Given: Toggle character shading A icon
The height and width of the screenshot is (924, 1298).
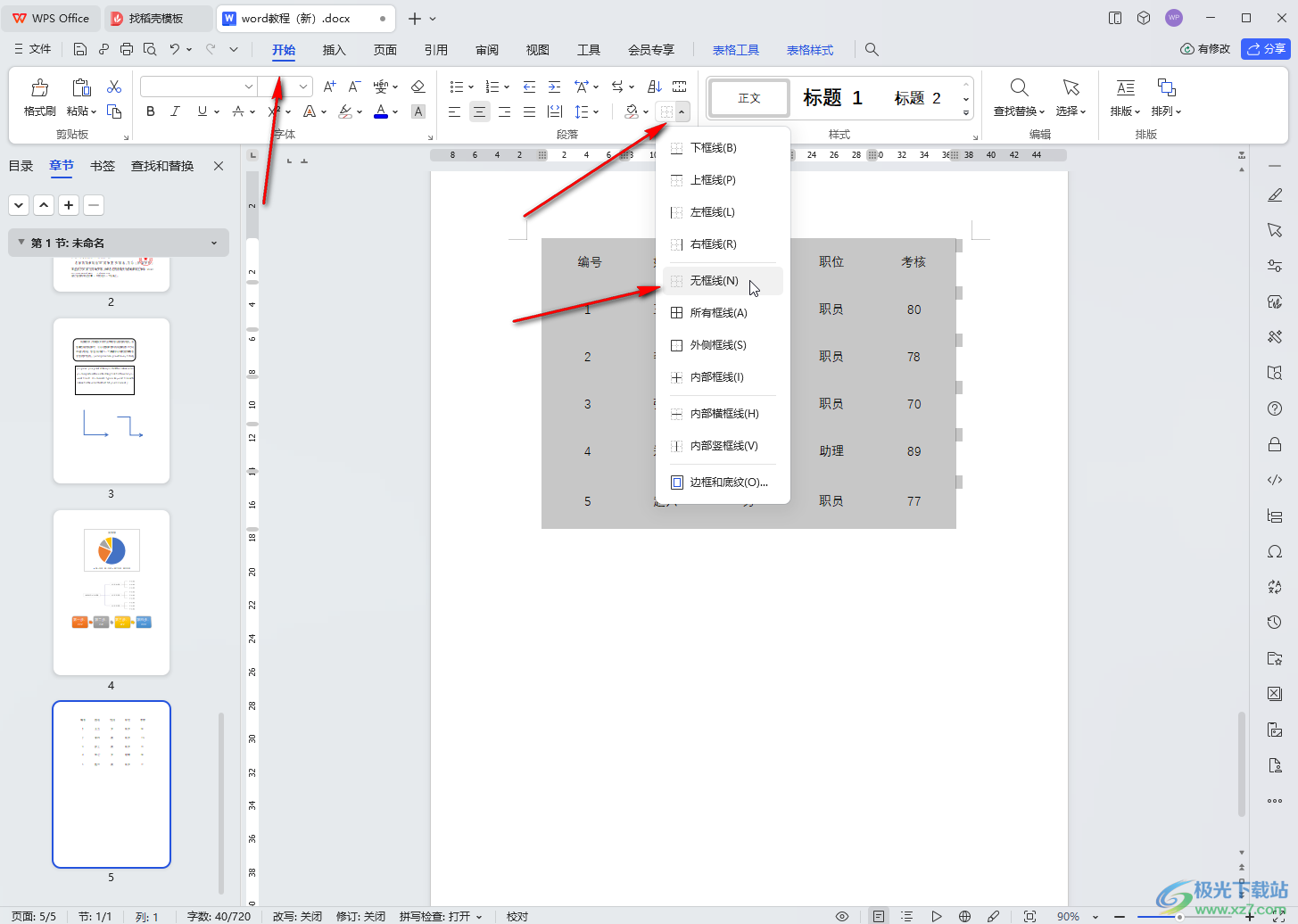Looking at the screenshot, I should click(418, 111).
